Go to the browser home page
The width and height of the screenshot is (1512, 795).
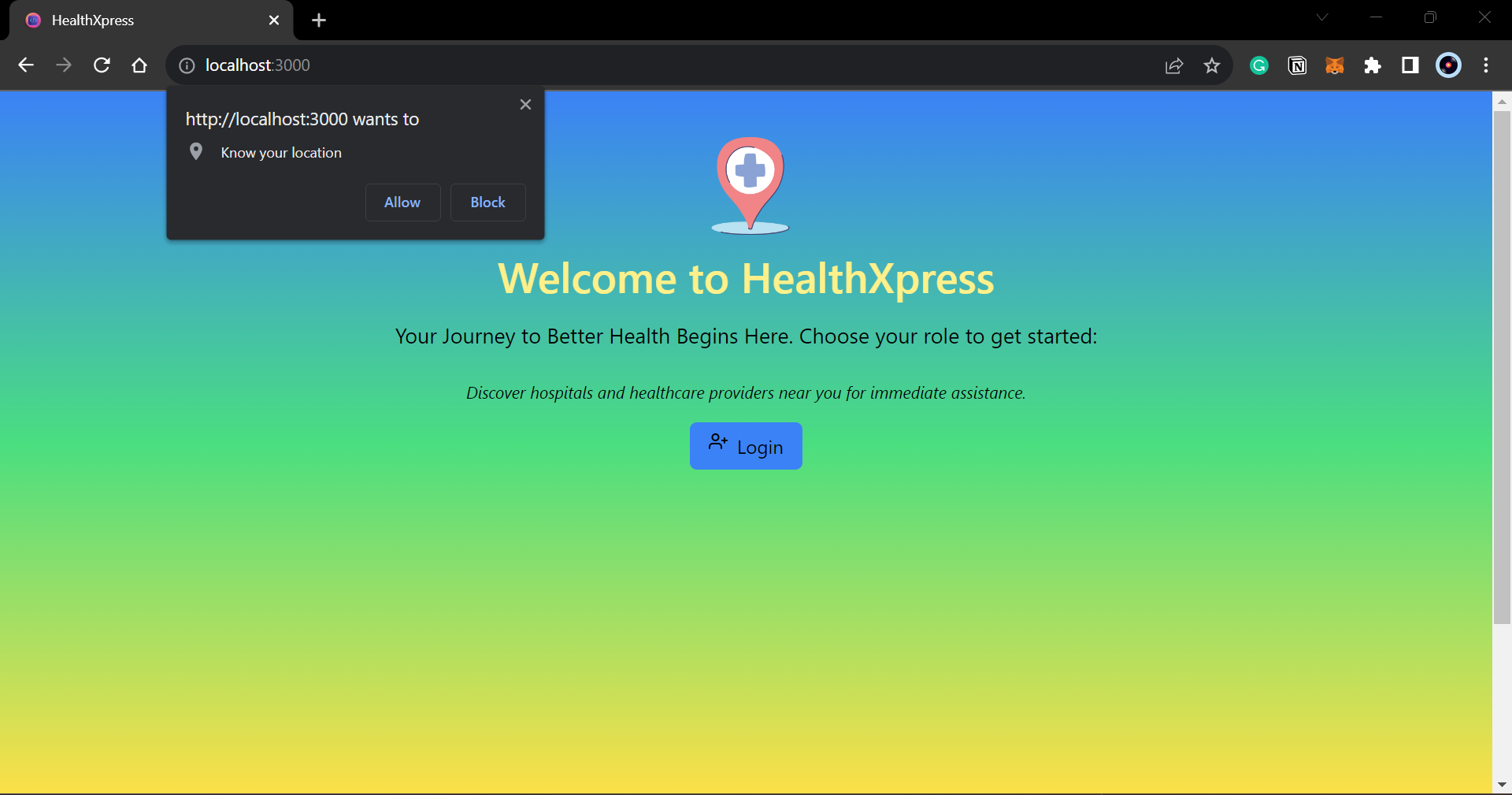pos(139,65)
